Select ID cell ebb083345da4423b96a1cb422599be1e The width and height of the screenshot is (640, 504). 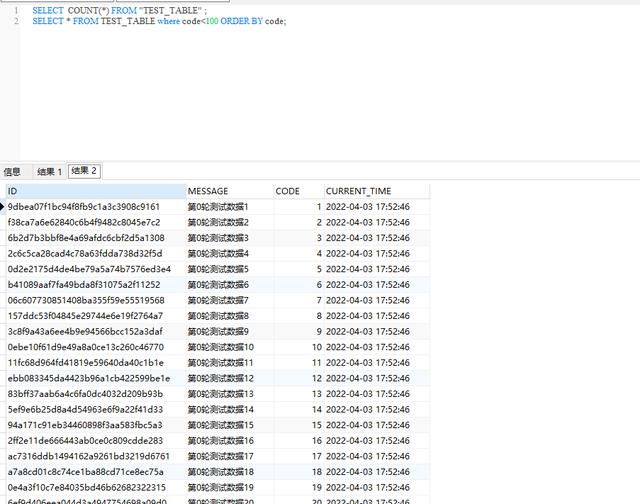point(96,378)
